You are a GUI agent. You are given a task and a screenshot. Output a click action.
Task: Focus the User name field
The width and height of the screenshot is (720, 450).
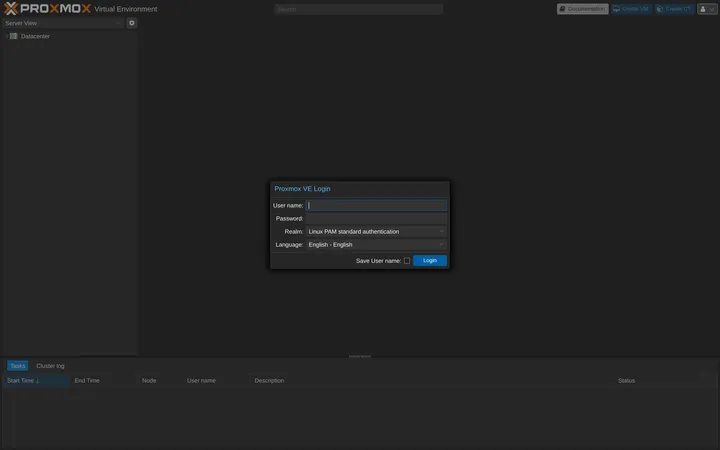click(x=376, y=205)
